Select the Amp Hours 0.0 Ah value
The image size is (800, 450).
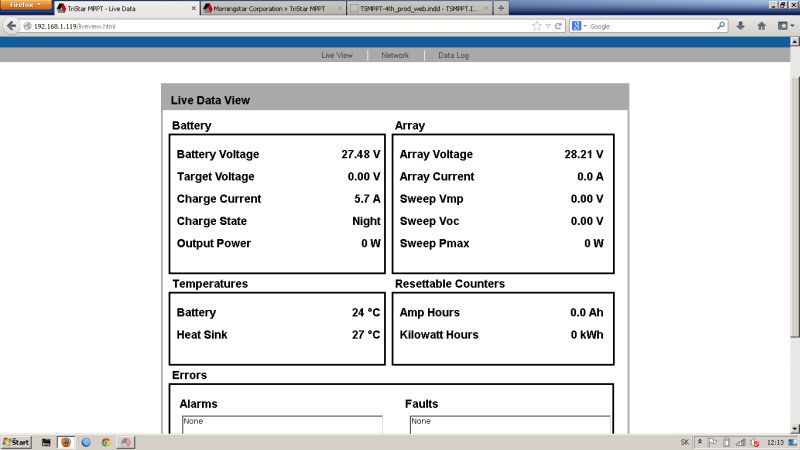point(587,312)
